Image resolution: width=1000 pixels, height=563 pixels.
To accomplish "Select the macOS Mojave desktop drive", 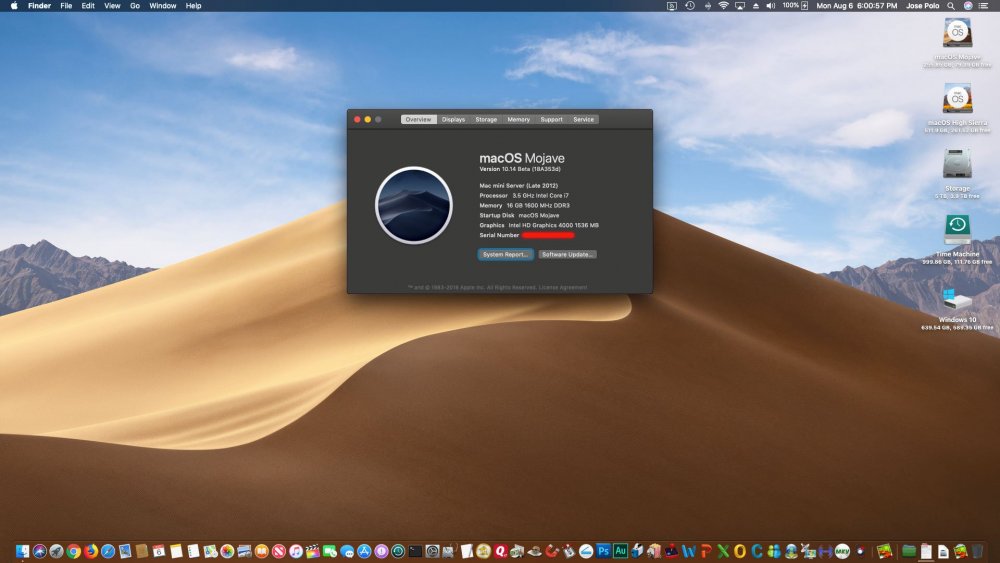I will point(957,32).
